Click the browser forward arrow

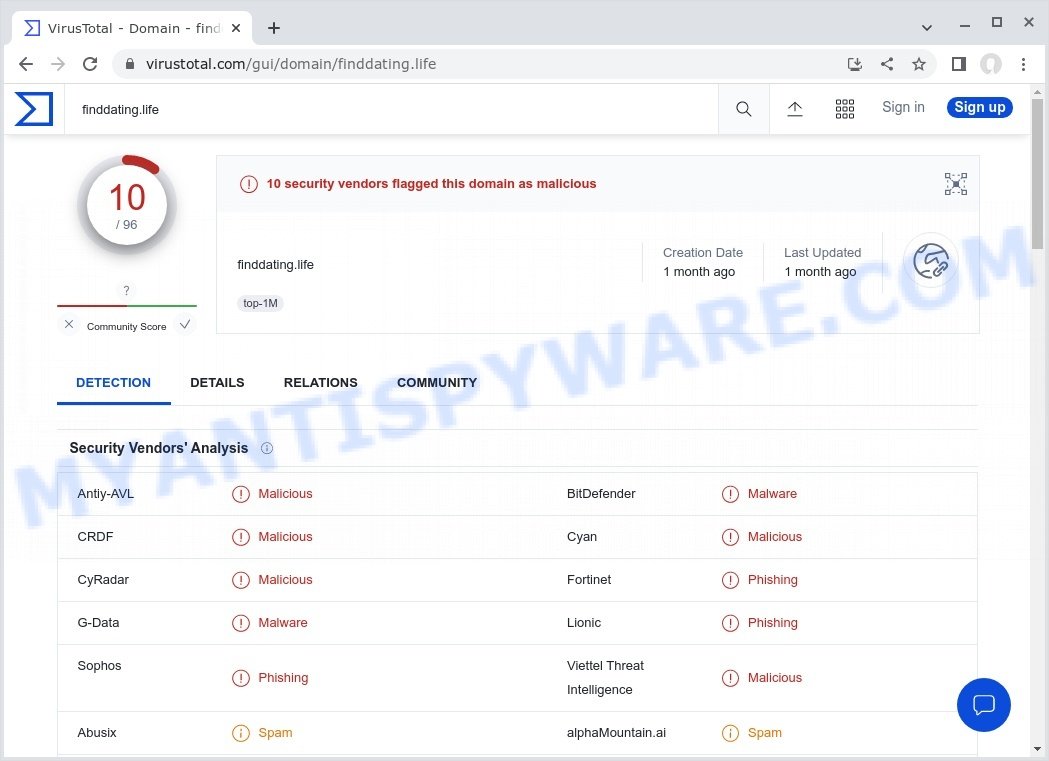pyautogui.click(x=58, y=64)
